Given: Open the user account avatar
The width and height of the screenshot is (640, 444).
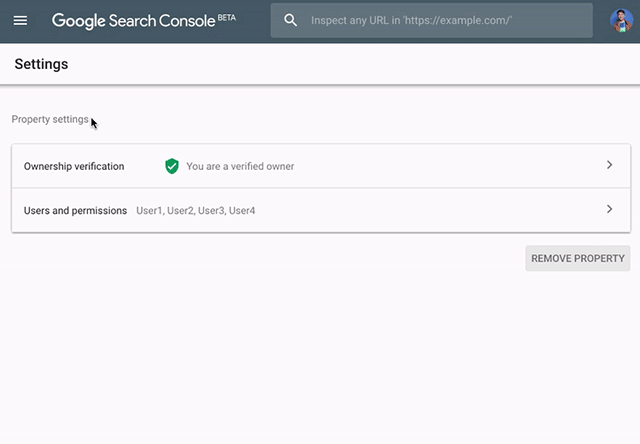Looking at the screenshot, I should tap(620, 21).
